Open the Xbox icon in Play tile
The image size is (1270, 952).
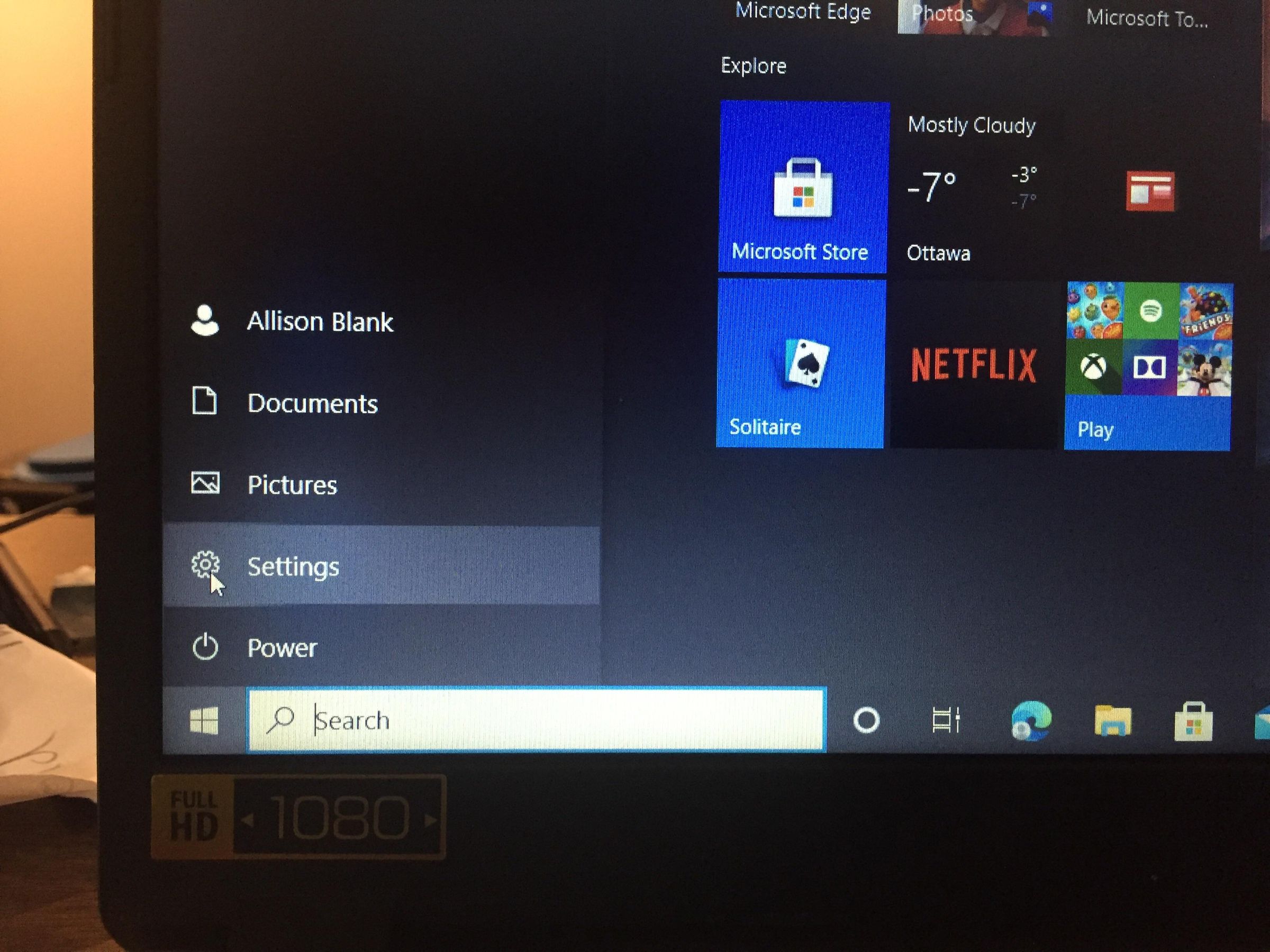[x=1093, y=367]
